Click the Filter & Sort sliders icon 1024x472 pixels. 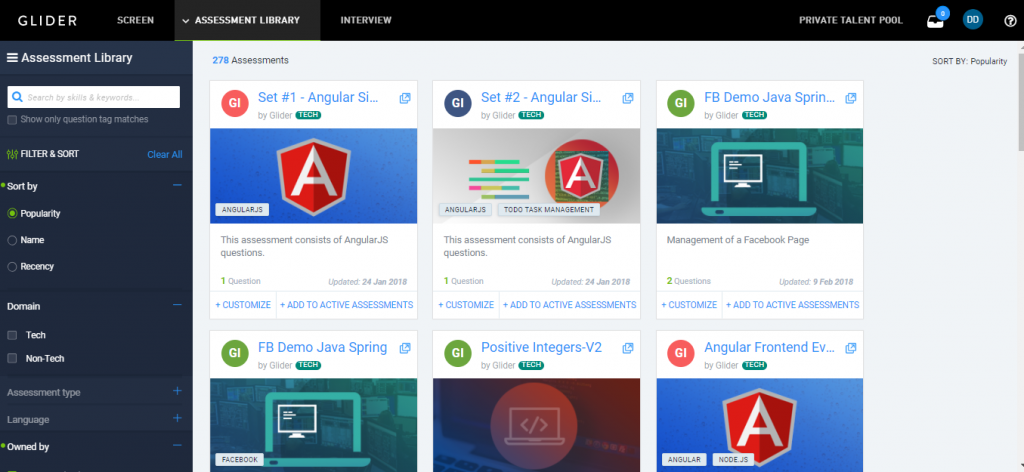coord(12,154)
